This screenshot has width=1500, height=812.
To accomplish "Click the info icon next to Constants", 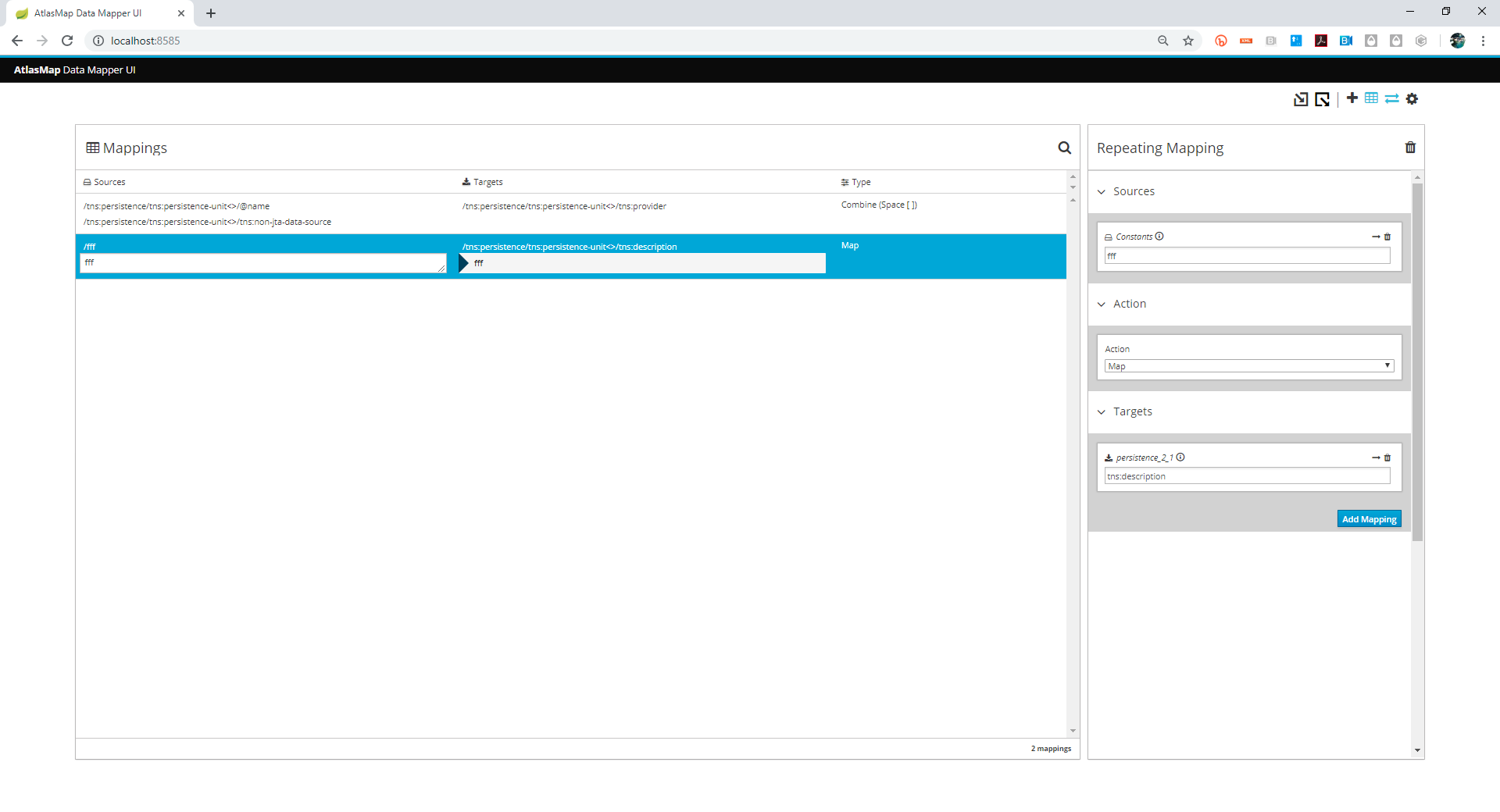I will (1159, 237).
